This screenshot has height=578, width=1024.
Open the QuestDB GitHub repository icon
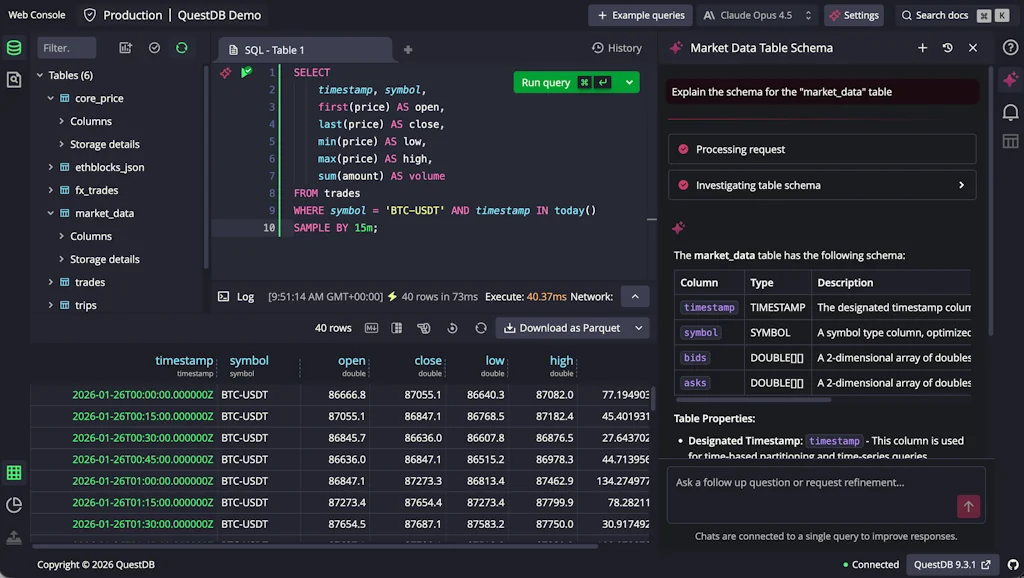point(1011,565)
